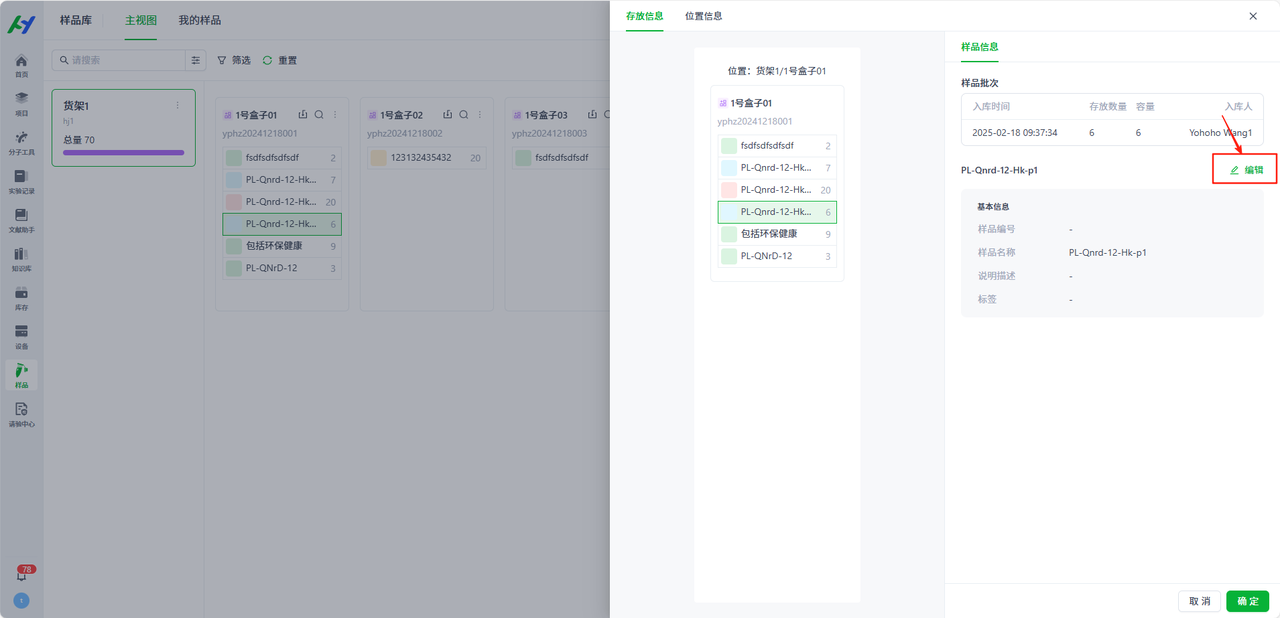Screen dimensions: 1280x618
Task: Open the three-dot menu on 货架1
Action: [x=178, y=105]
